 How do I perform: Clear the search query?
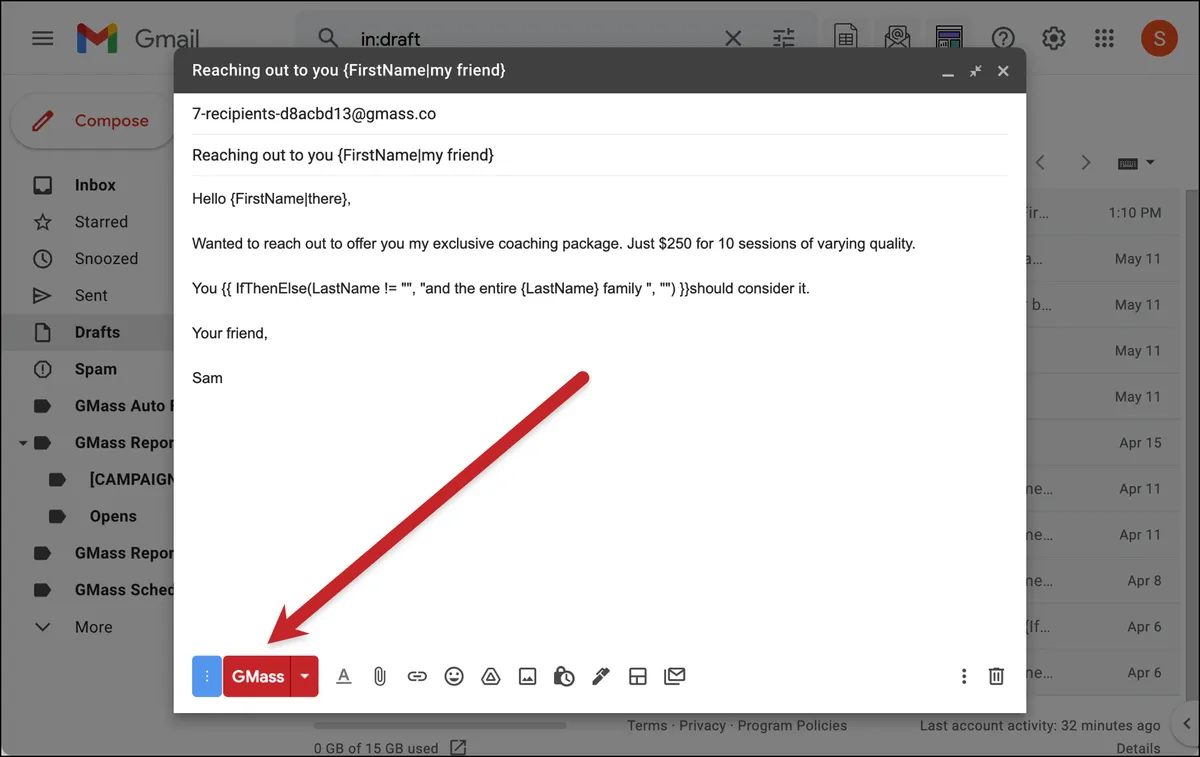(x=733, y=39)
